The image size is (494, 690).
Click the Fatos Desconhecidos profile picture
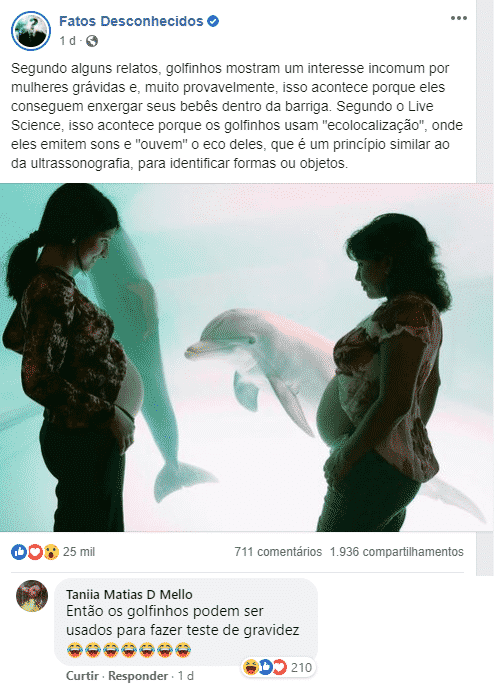click(x=31, y=31)
